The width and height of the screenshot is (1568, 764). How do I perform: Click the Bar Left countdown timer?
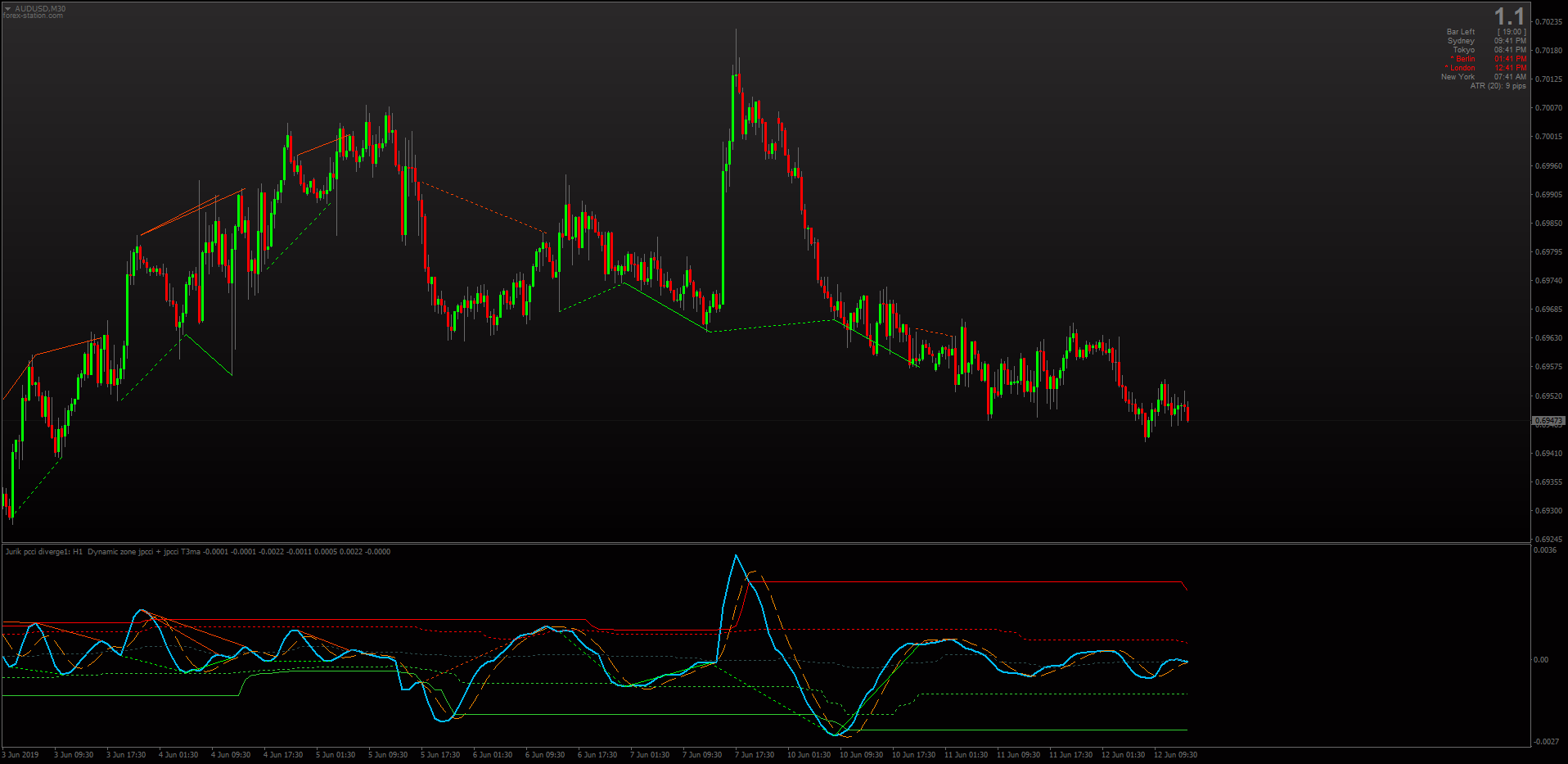coord(1486,32)
